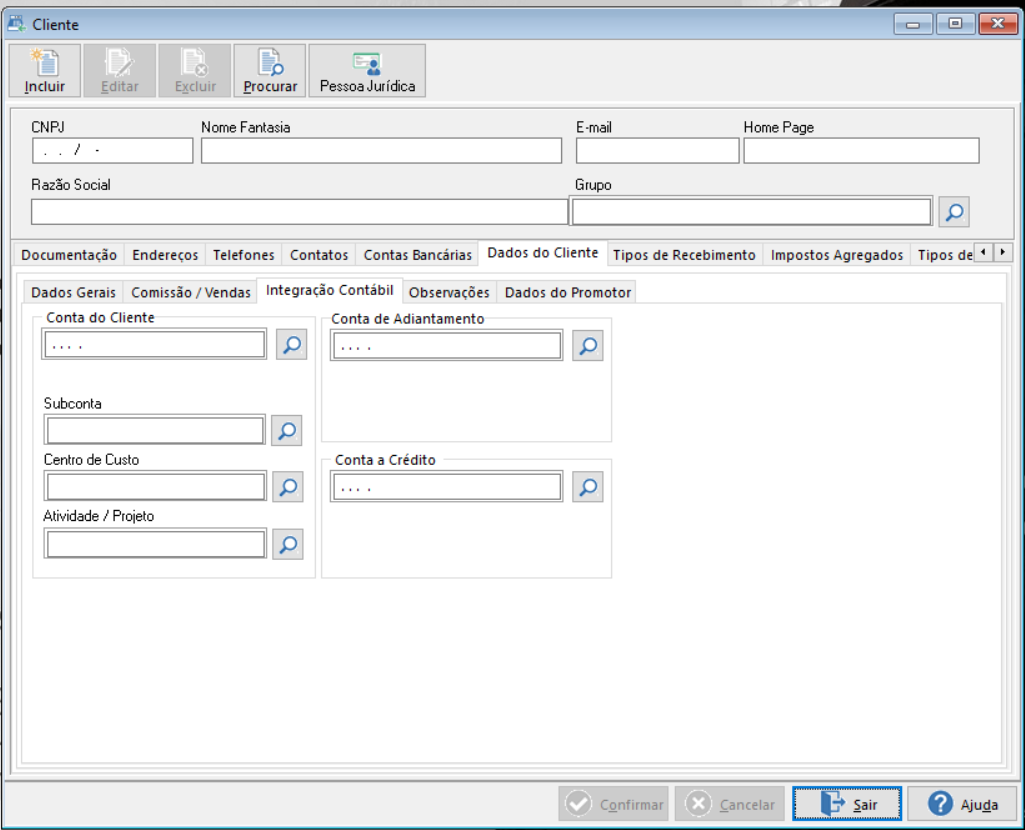Click the Excluir toolbar button
1025x830 pixels.
195,71
